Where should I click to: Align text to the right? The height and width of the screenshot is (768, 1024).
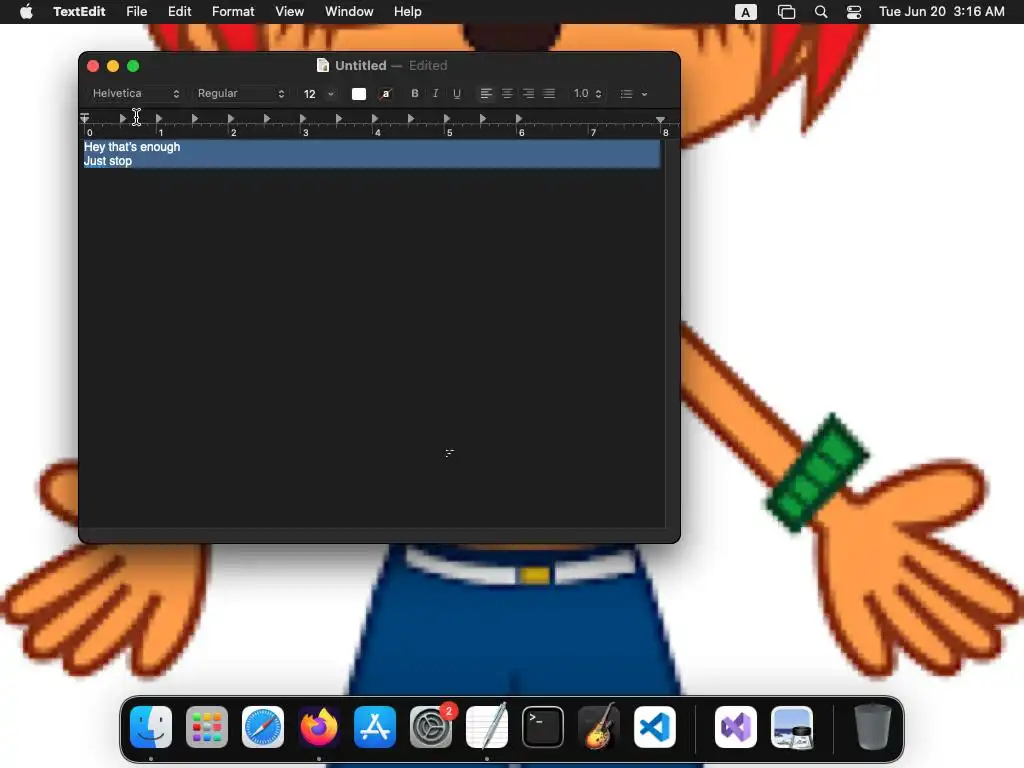coord(528,93)
